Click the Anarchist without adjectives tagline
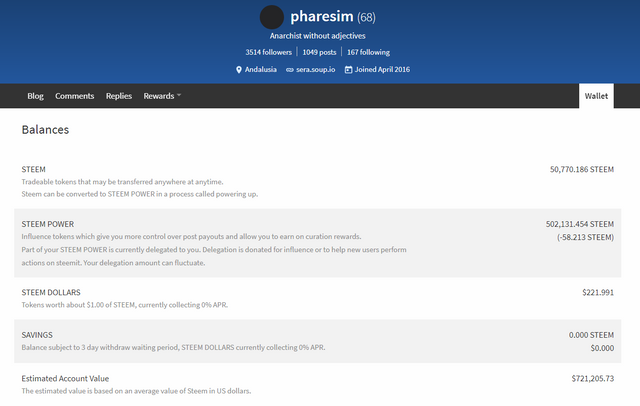The width and height of the screenshot is (640, 406). 318,36
